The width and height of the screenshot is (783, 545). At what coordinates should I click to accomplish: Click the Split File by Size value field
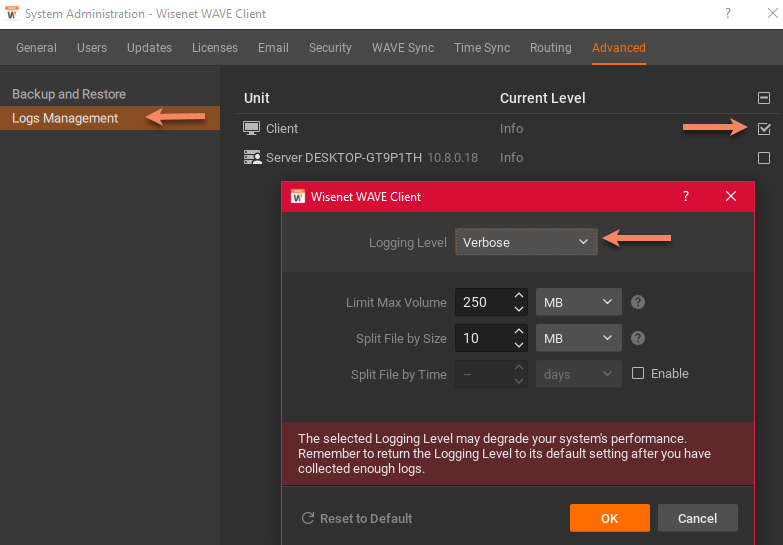[484, 338]
